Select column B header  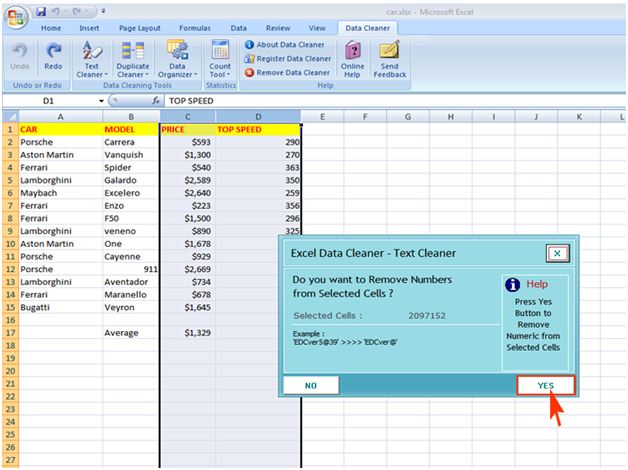click(131, 117)
